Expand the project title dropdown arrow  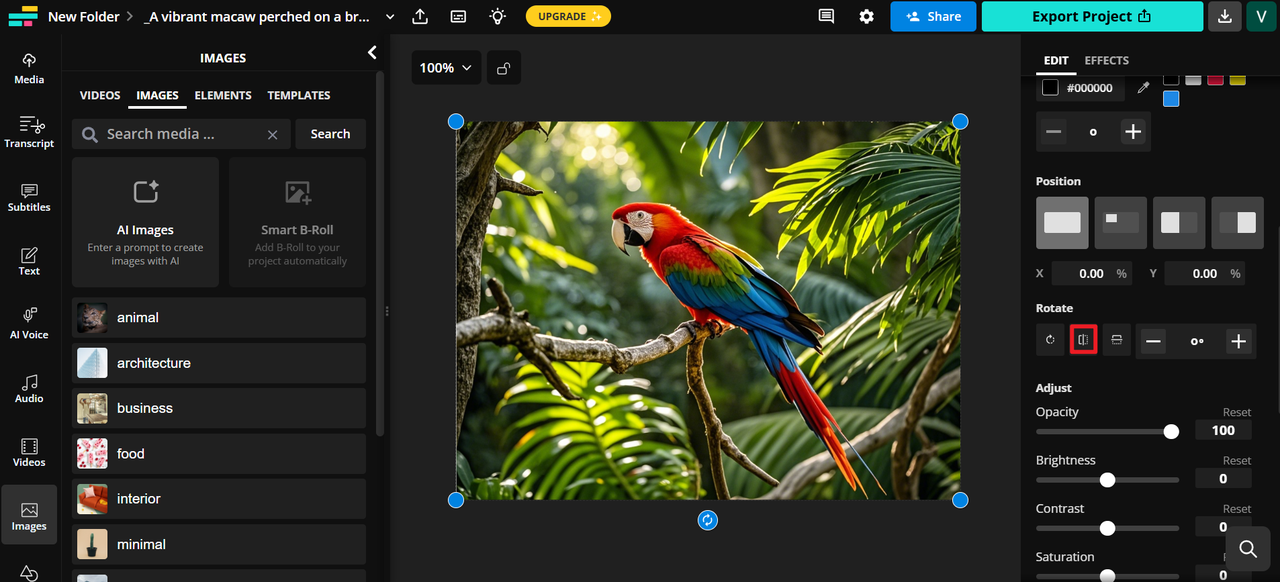pyautogui.click(x=390, y=17)
